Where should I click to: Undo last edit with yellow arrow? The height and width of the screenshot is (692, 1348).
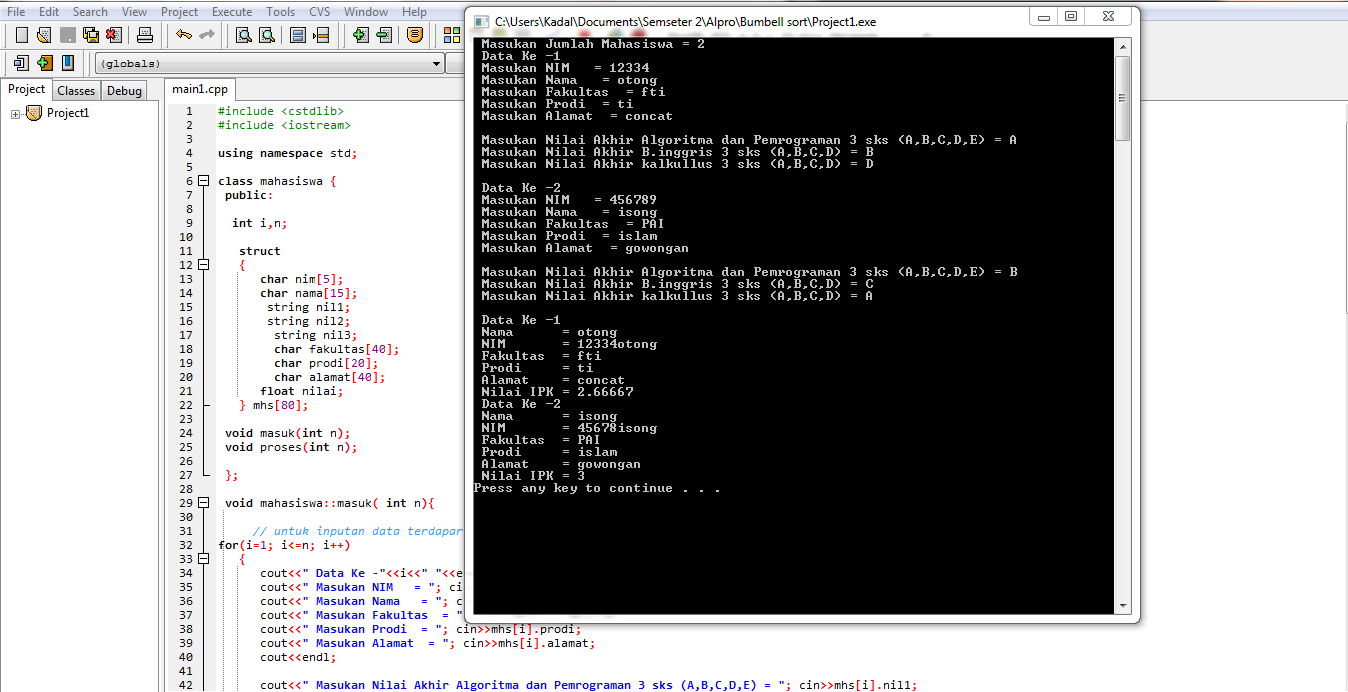(183, 35)
